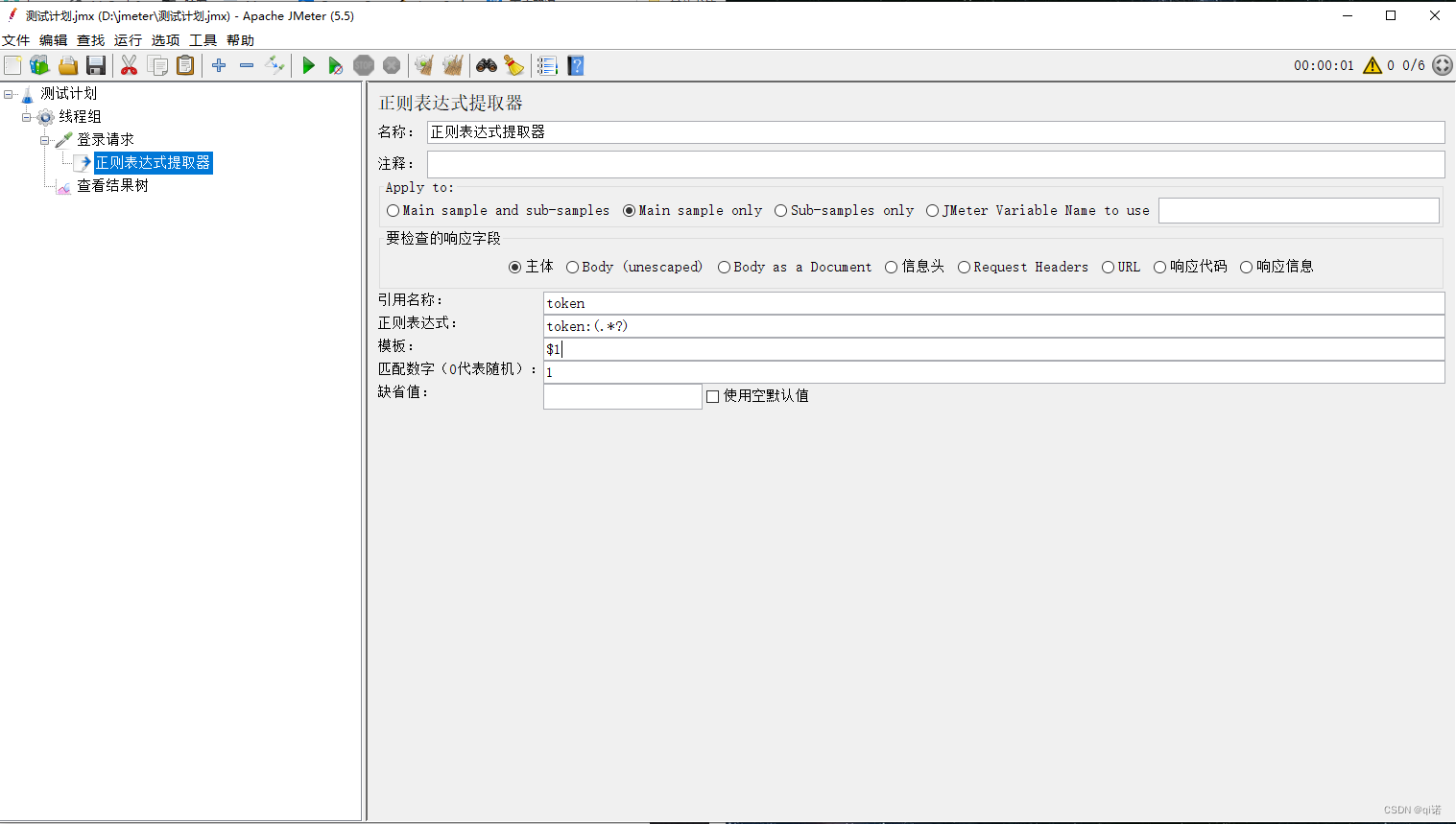The image size is (1456, 824).
Task: Open the 帮助 menu
Action: (240, 40)
